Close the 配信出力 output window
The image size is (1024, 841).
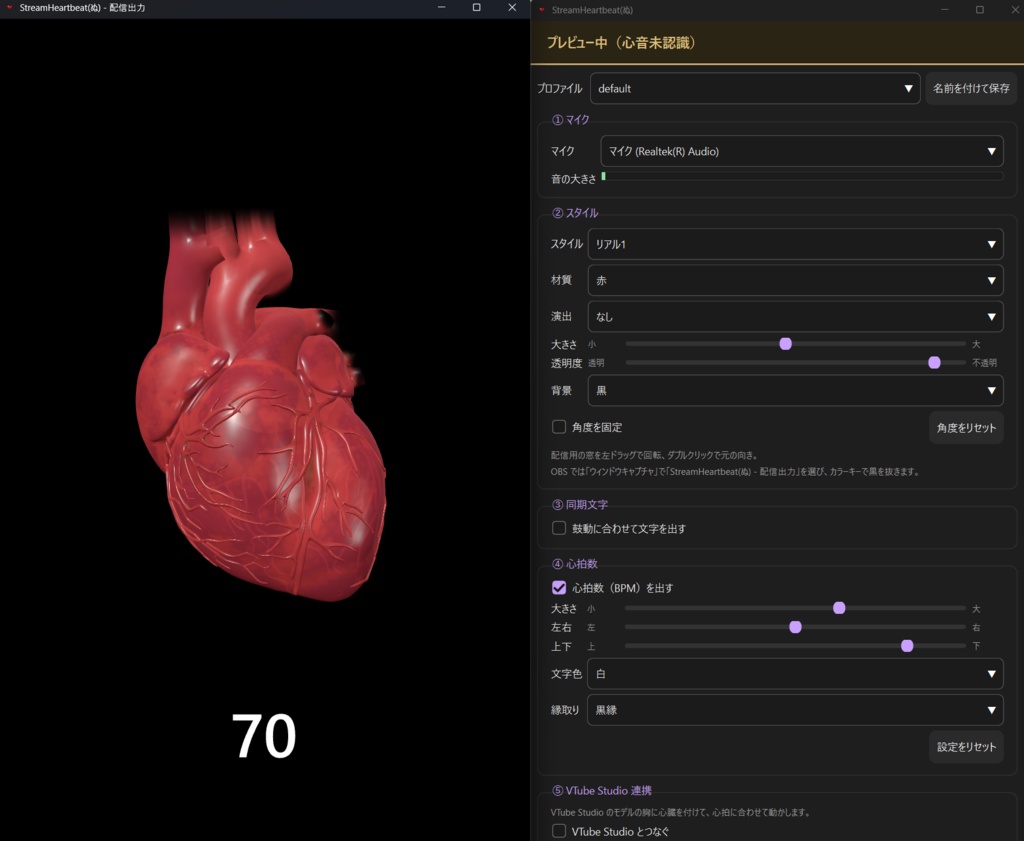pyautogui.click(x=512, y=8)
